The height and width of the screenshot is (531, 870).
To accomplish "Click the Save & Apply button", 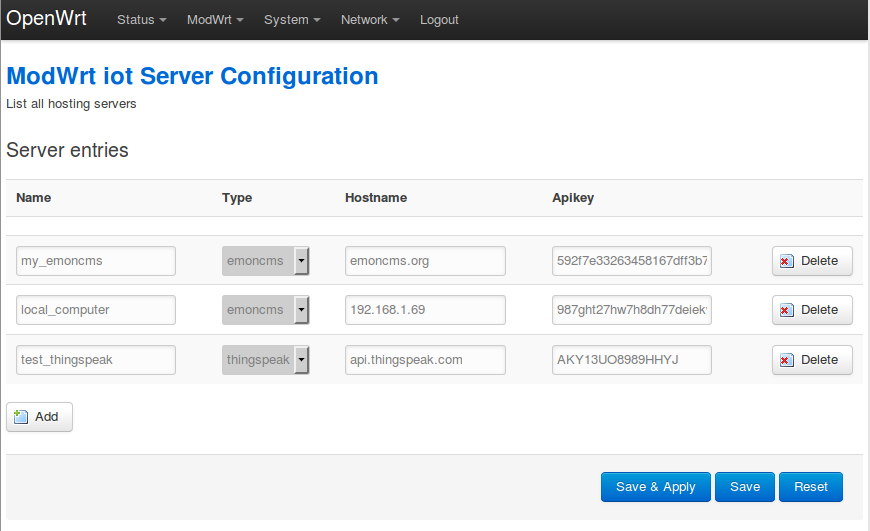I will 655,487.
